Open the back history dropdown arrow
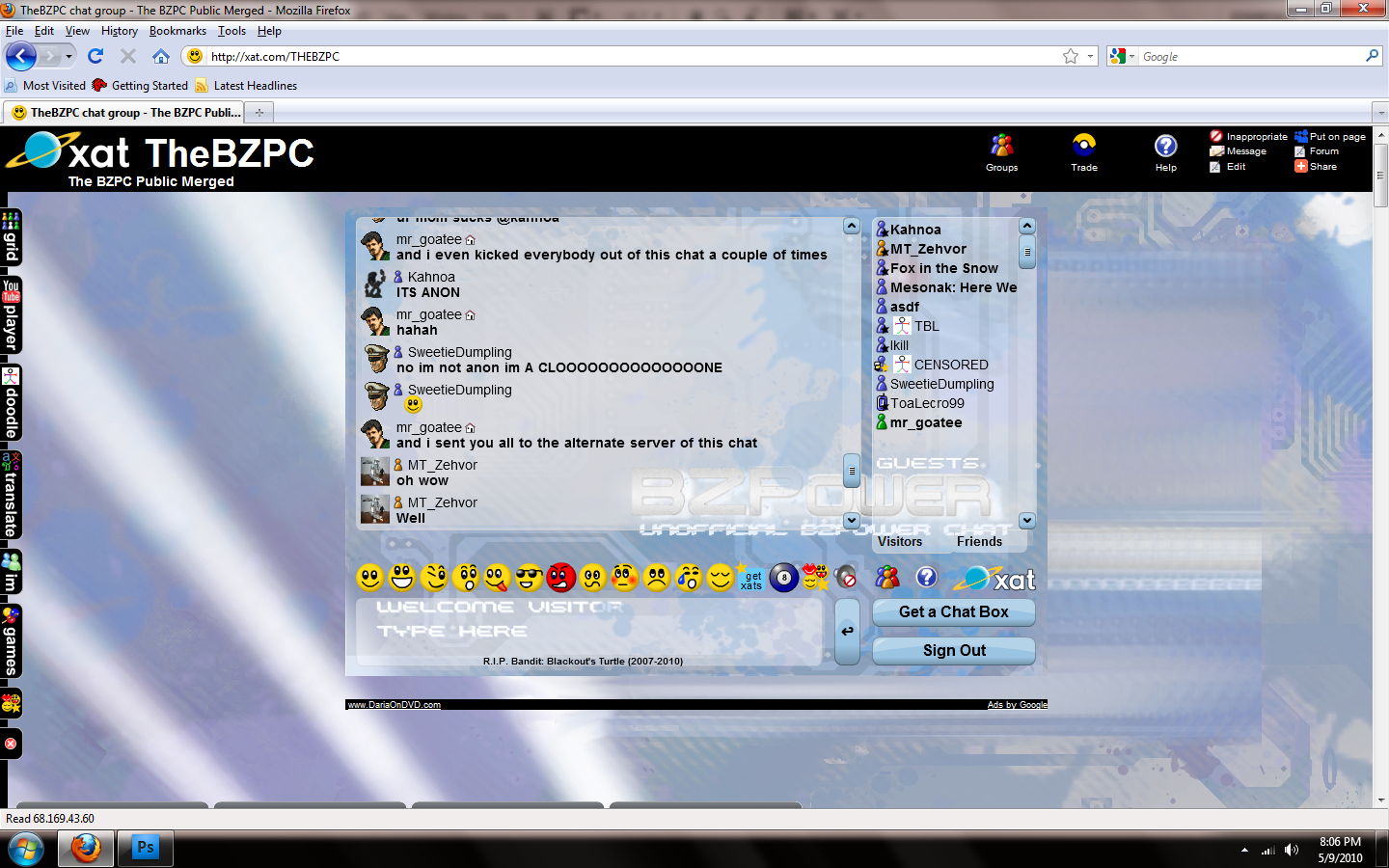The image size is (1389, 868). point(68,57)
